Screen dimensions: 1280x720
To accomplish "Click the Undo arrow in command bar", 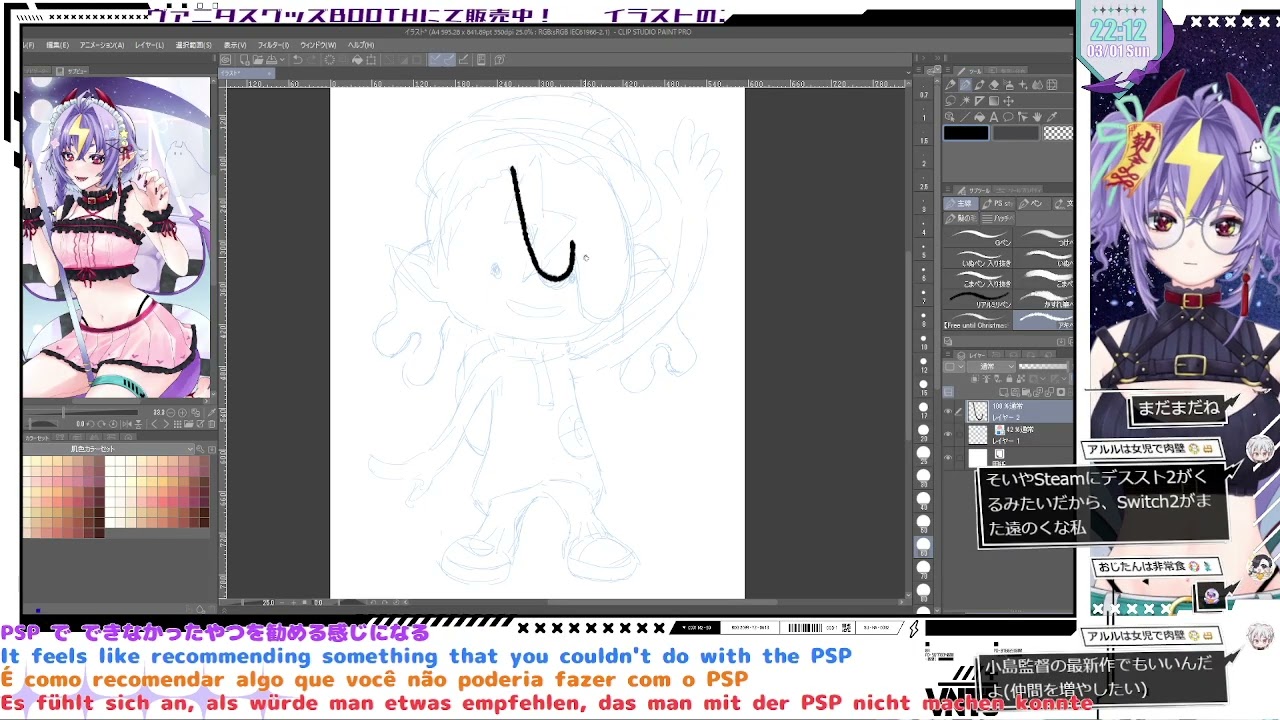I will pos(298,60).
